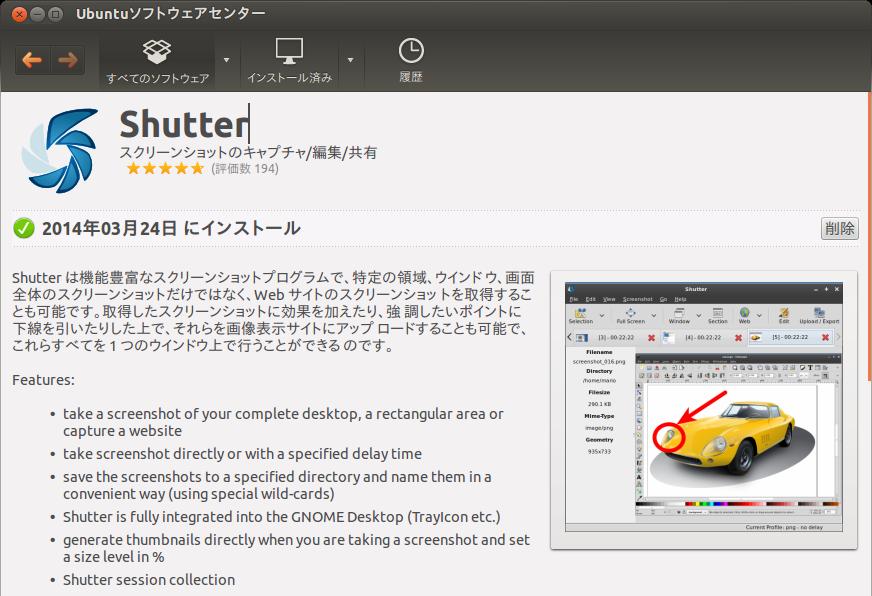Maximize the Ubuntu Software Center window
The height and width of the screenshot is (596, 872).
click(55, 14)
